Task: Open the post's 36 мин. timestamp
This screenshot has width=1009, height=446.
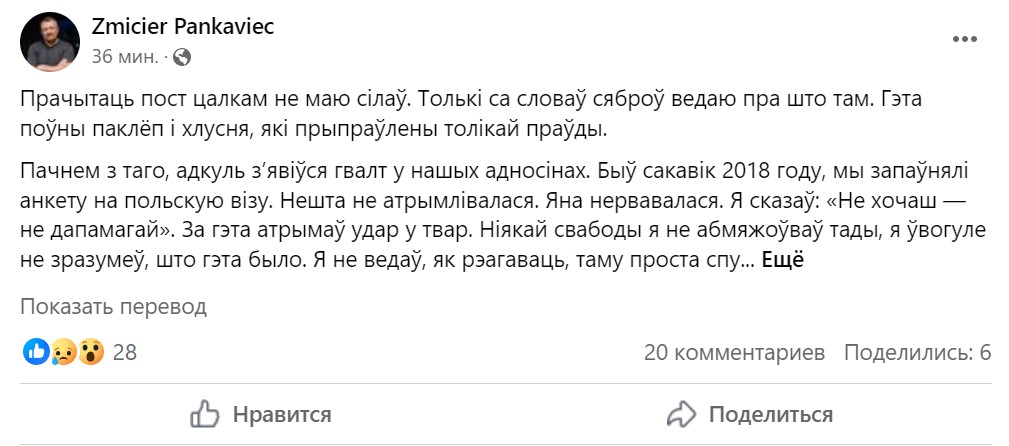Action: click(x=124, y=57)
